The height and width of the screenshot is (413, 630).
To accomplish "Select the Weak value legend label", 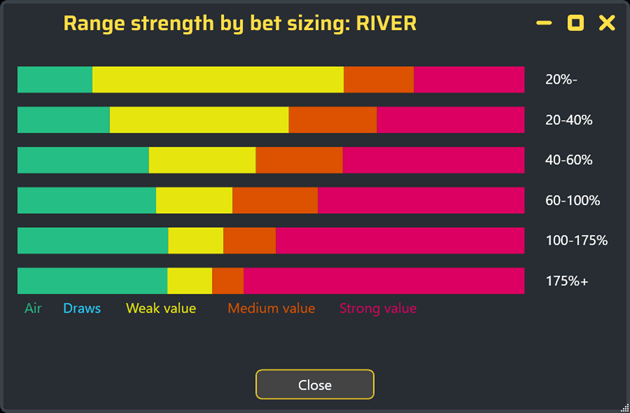I will pos(161,308).
